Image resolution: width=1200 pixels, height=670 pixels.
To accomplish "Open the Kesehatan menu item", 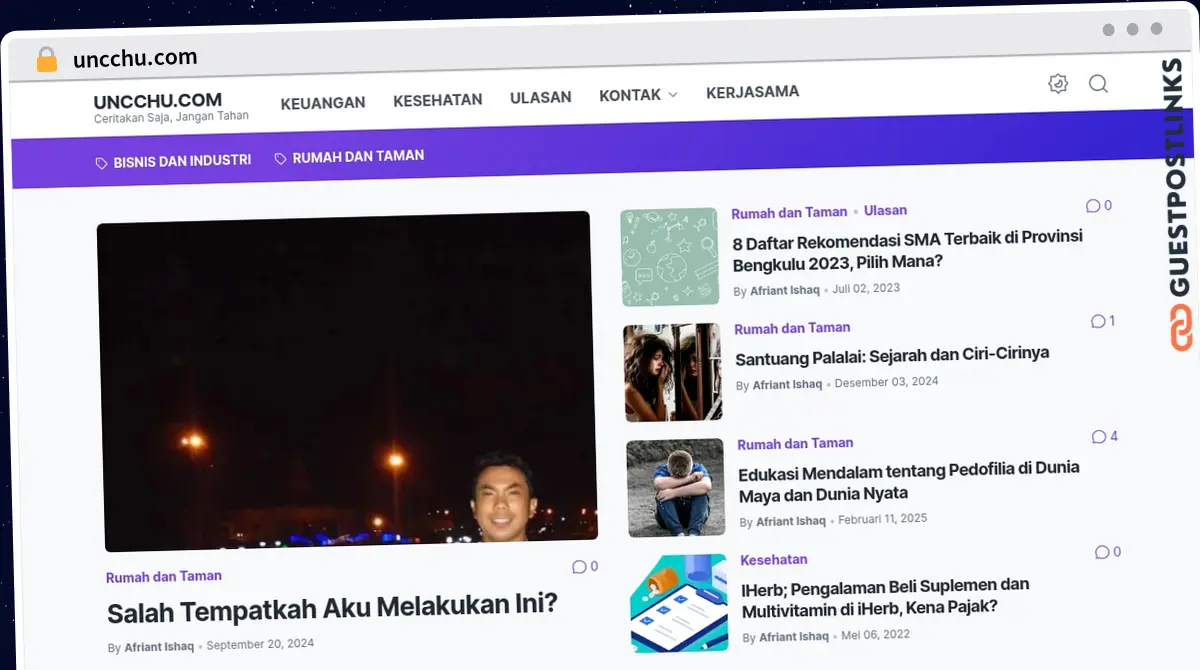I will pos(438,100).
